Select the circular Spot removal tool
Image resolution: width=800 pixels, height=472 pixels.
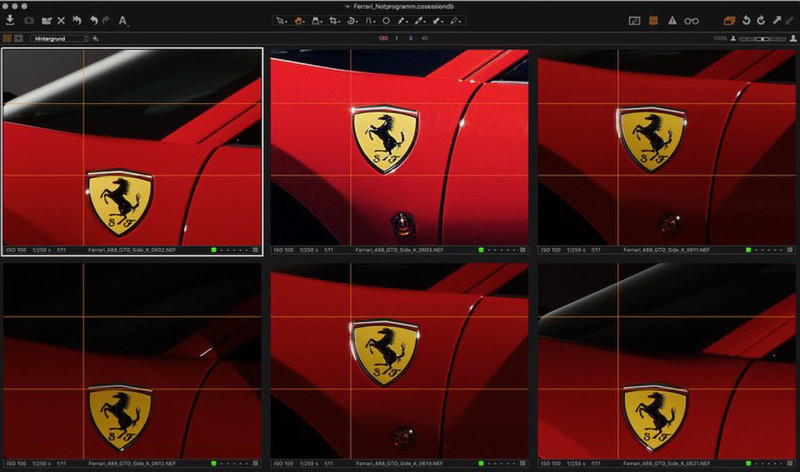386,21
